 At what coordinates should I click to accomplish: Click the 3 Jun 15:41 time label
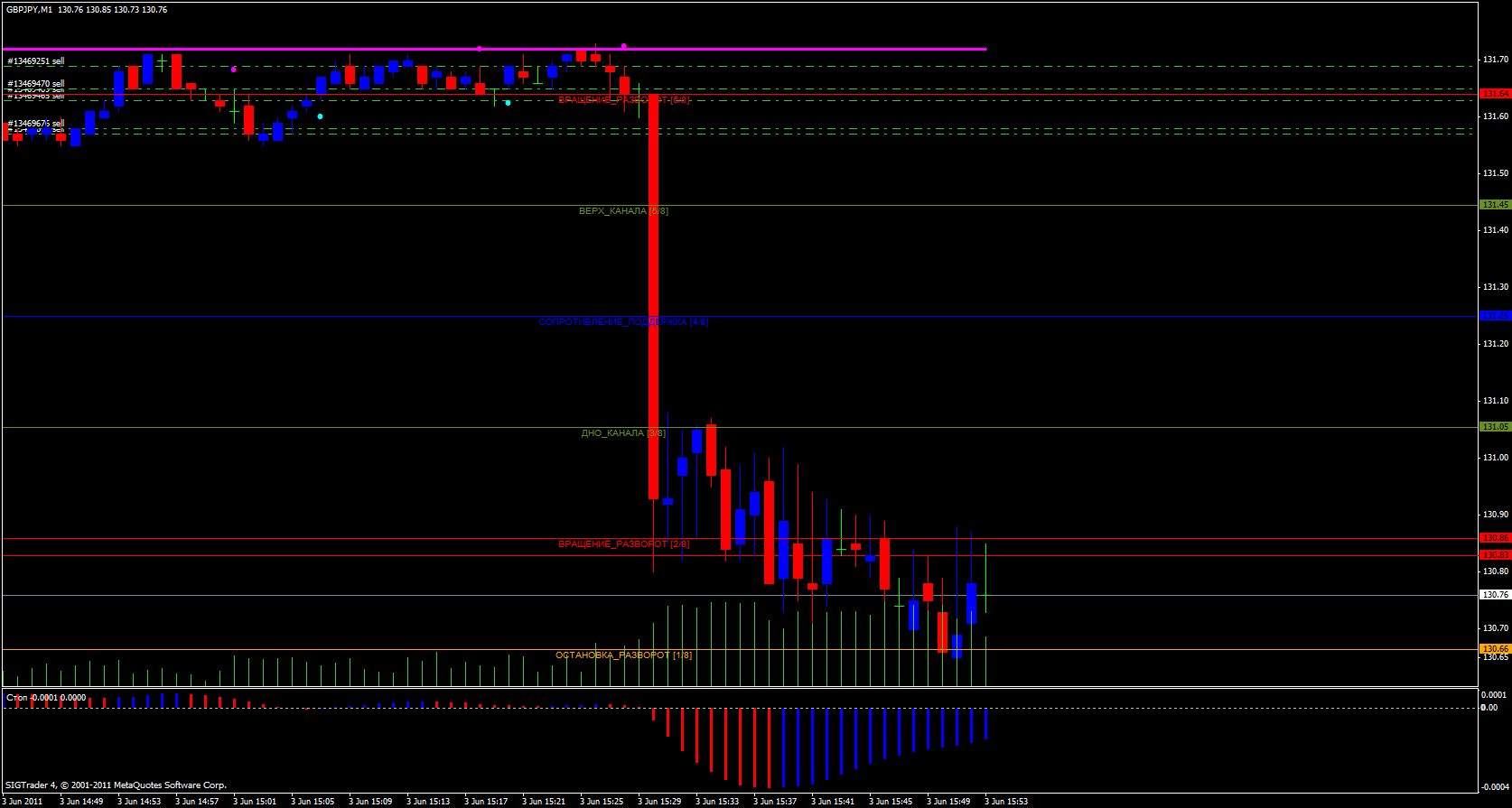pos(833,802)
